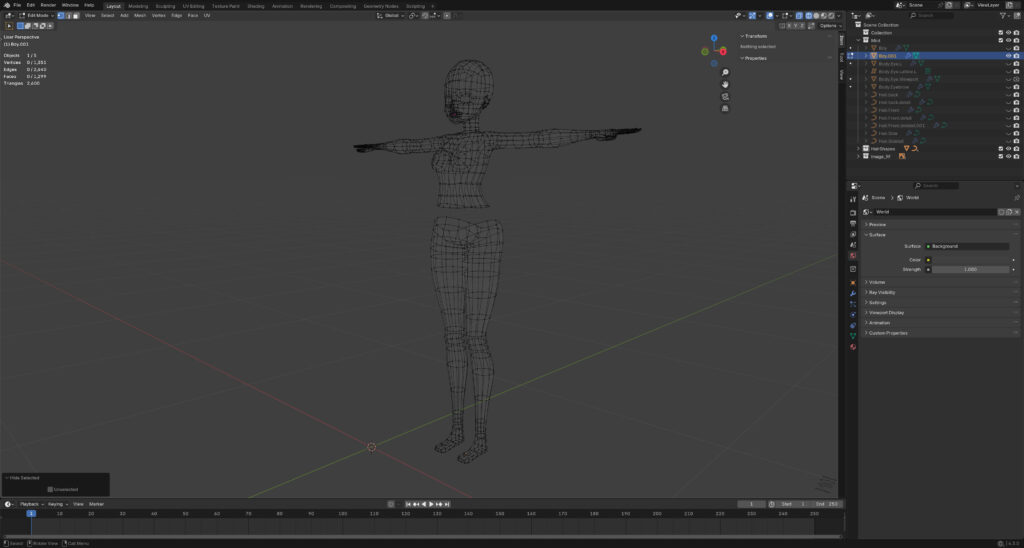Expand the Volume panel

pyautogui.click(x=877, y=282)
